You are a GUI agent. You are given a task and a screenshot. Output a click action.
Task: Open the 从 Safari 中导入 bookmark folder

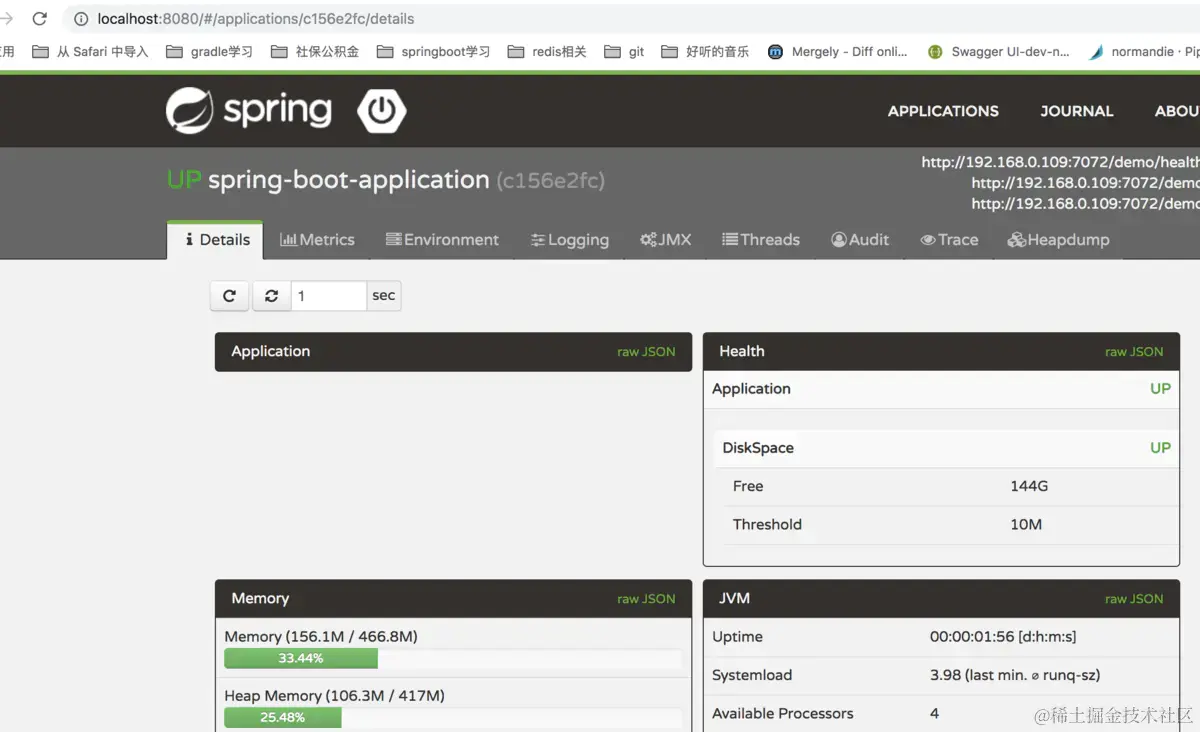90,52
